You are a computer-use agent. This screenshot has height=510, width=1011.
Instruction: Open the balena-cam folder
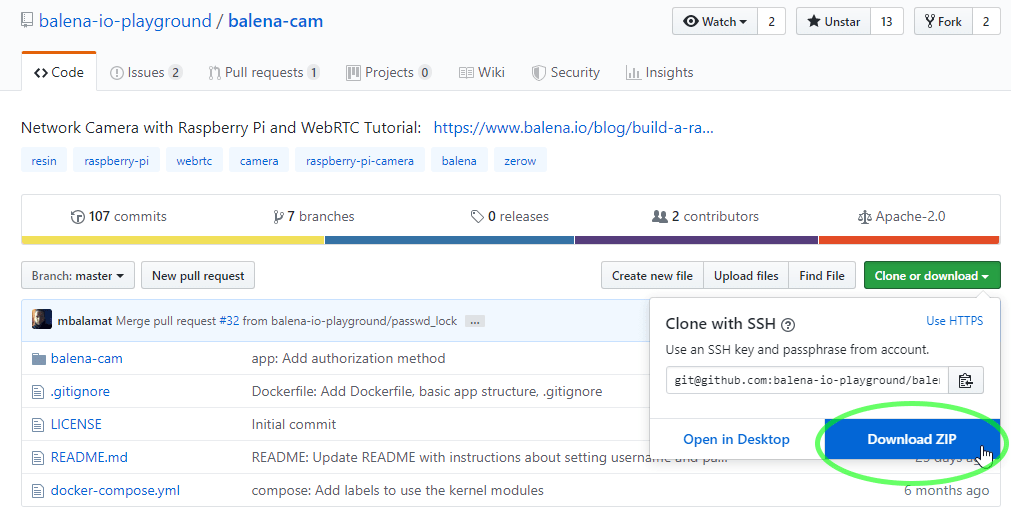point(86,358)
